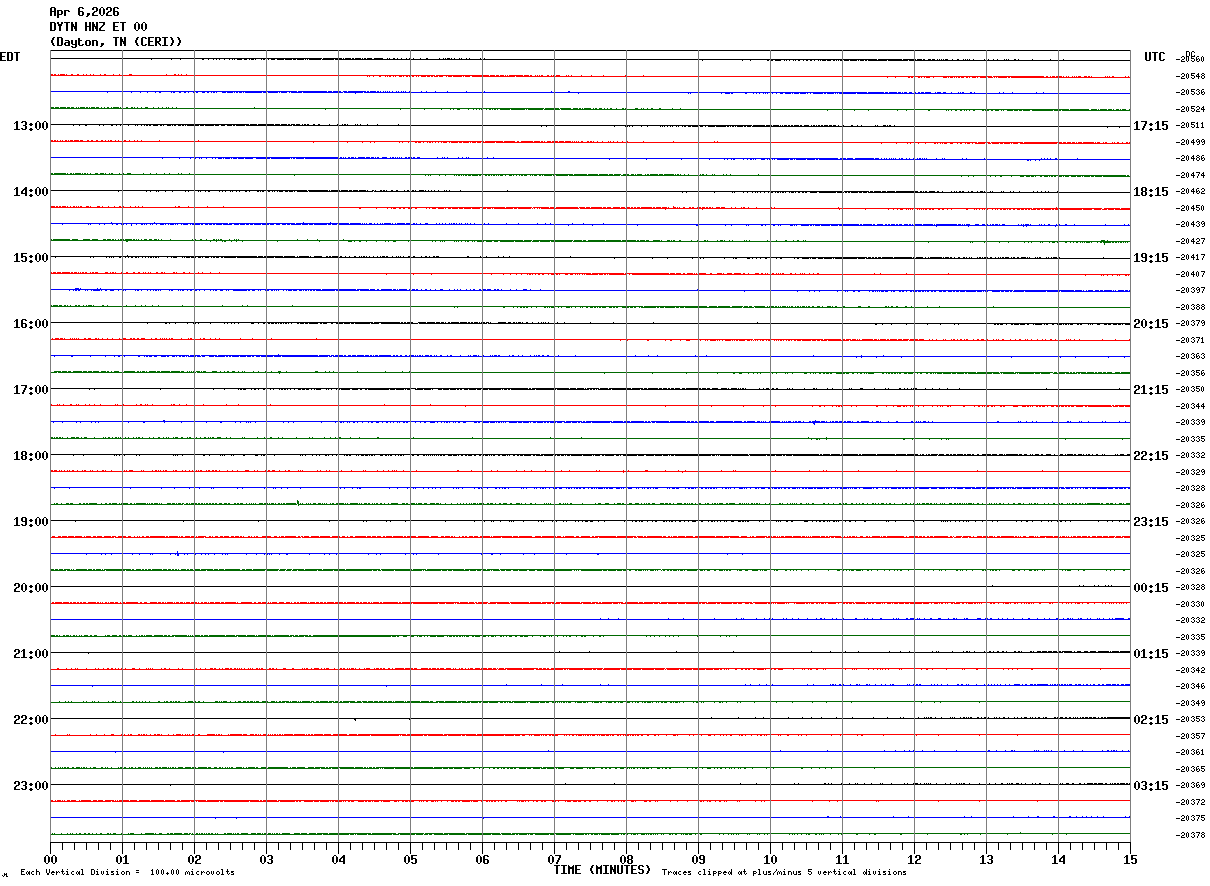The width and height of the screenshot is (1210, 886).
Task: Click the 20:15 UTC time label
Action: pyautogui.click(x=1150, y=324)
